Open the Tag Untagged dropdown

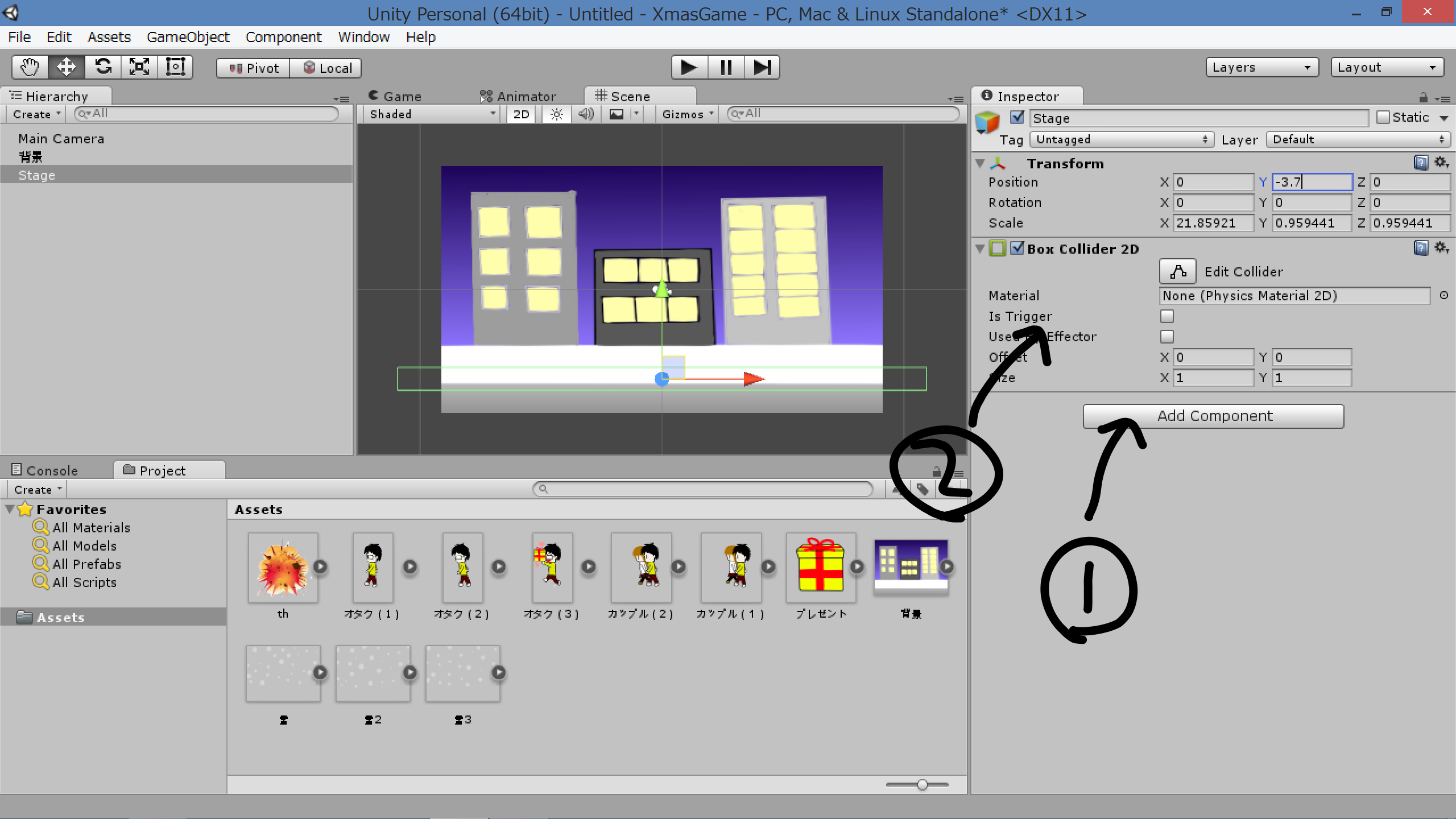[1121, 139]
